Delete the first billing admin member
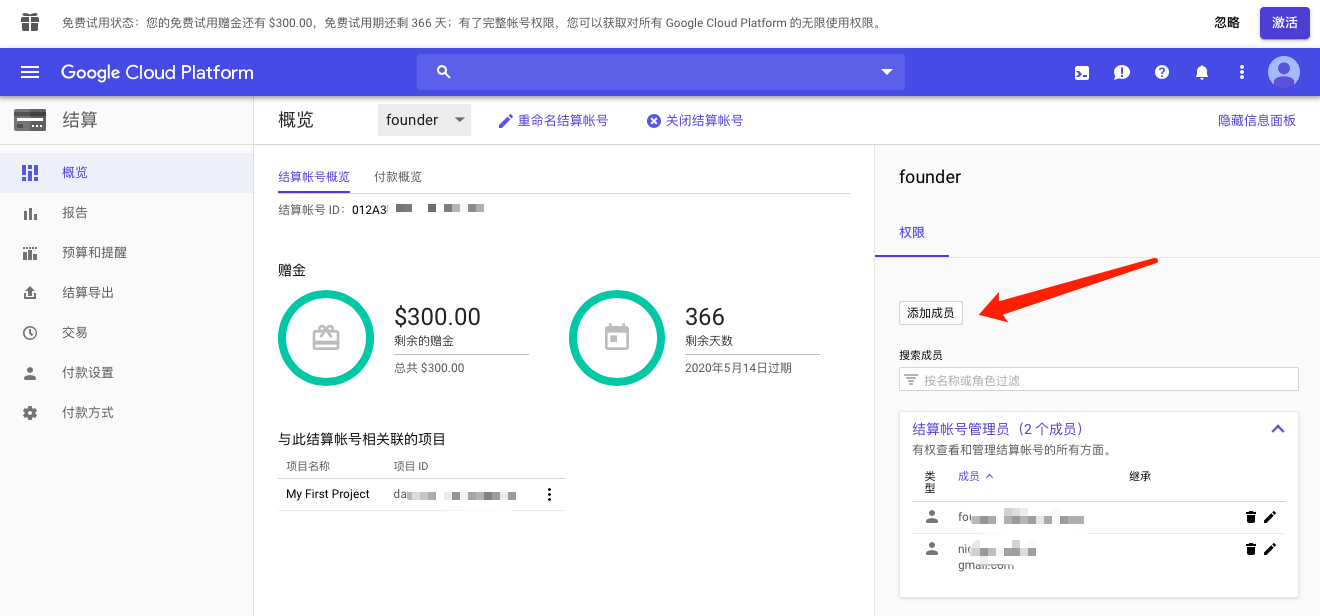Viewport: 1320px width, 616px height. 1250,517
